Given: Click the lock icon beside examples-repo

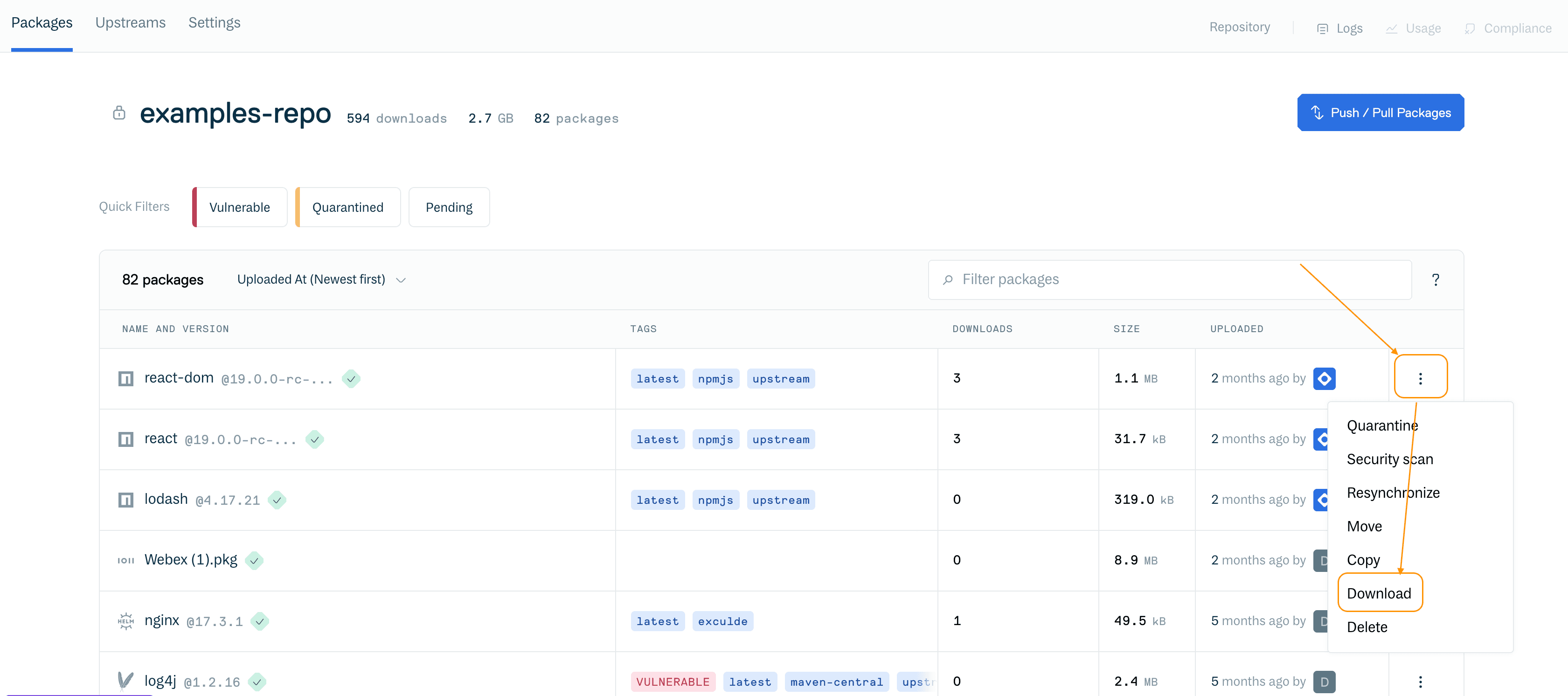Looking at the screenshot, I should (x=119, y=113).
